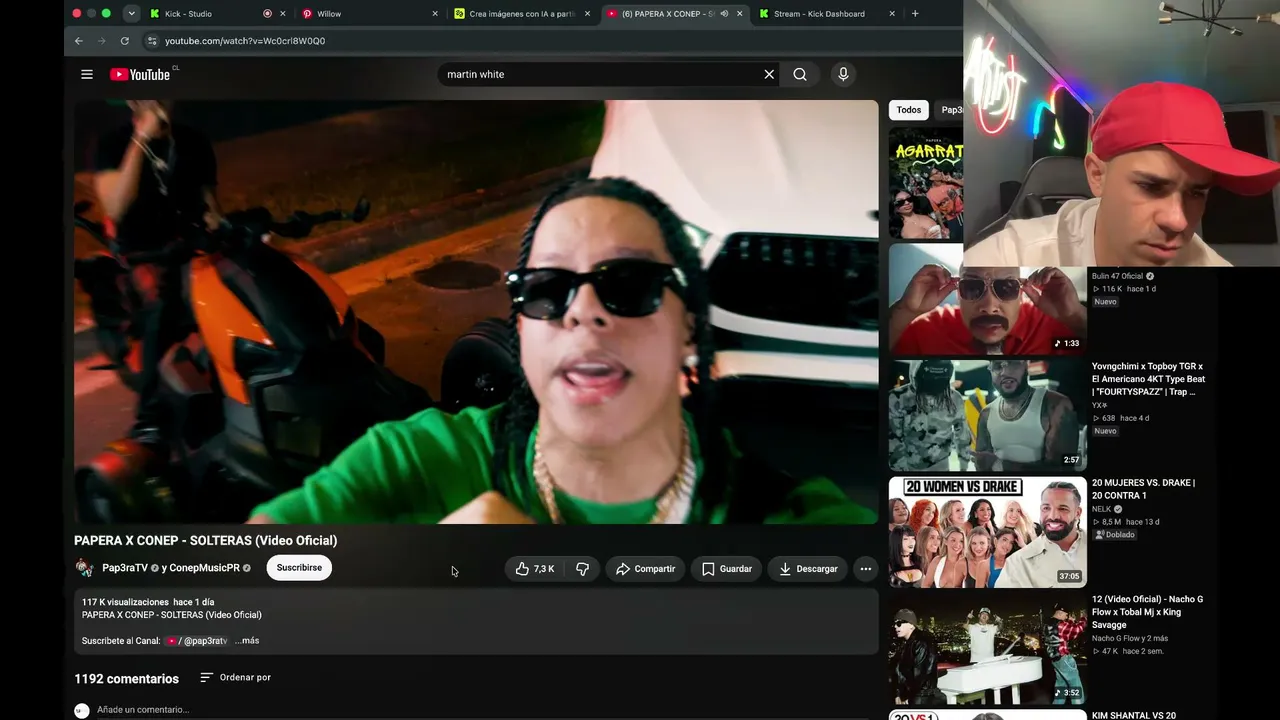The width and height of the screenshot is (1280, 720).
Task: Clear the search box text
Action: [769, 74]
